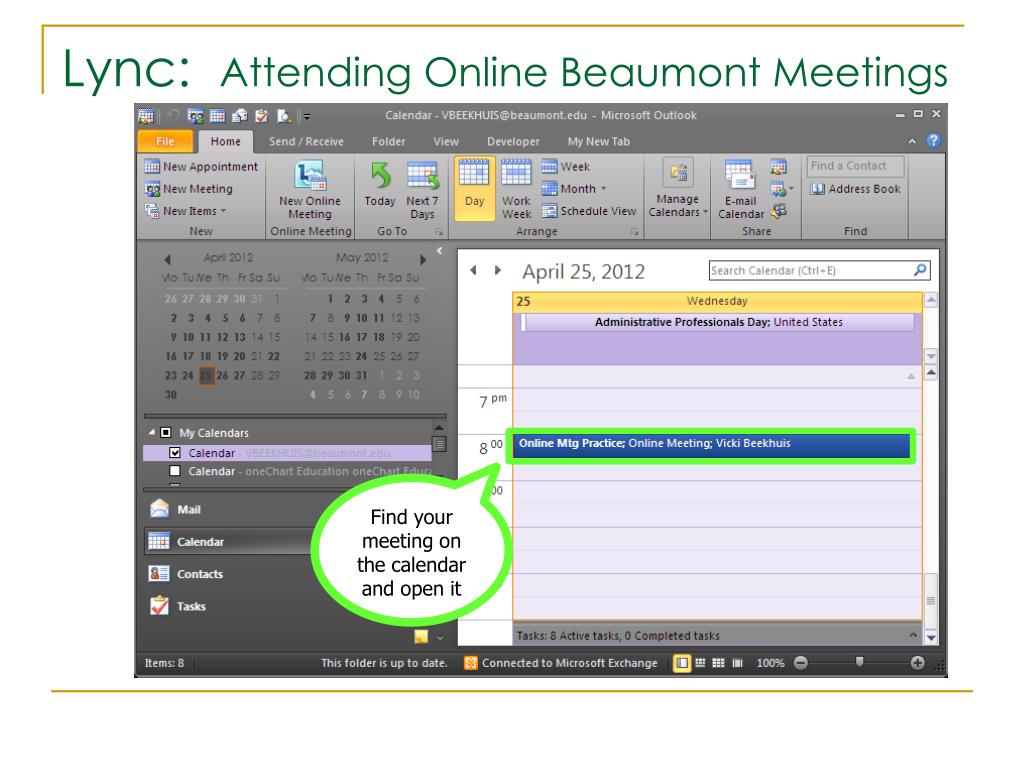Viewport: 1024px width, 768px height.
Task: Select Reading view button in status bar
Action: click(x=737, y=663)
